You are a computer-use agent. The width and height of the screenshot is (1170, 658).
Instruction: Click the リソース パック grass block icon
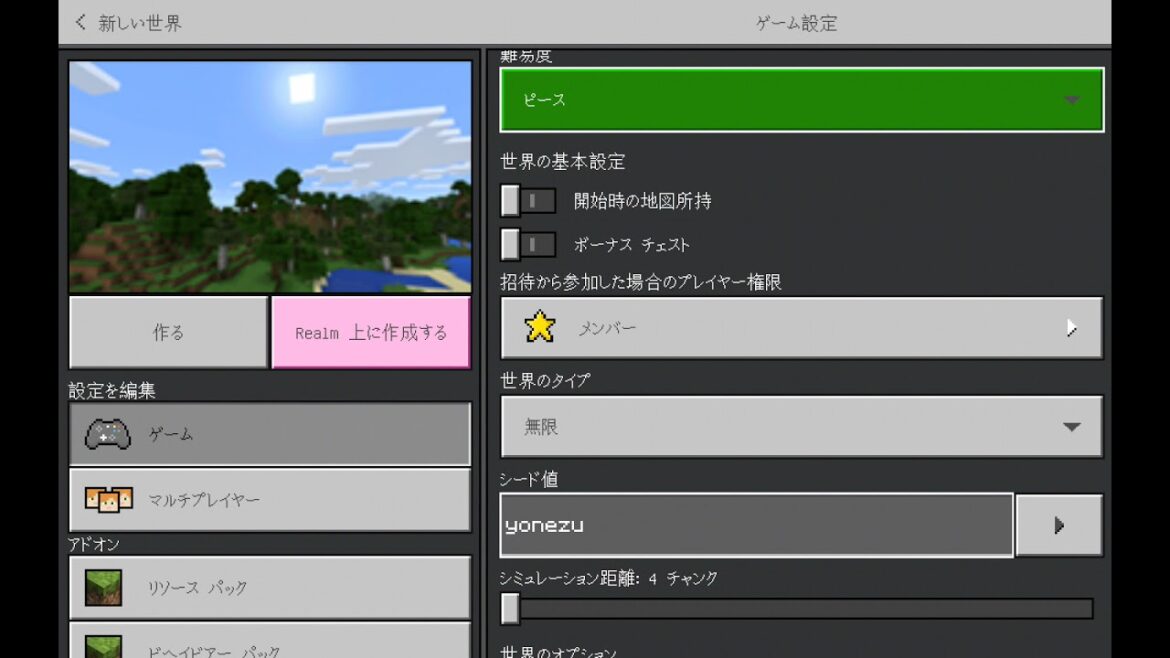[x=104, y=588]
